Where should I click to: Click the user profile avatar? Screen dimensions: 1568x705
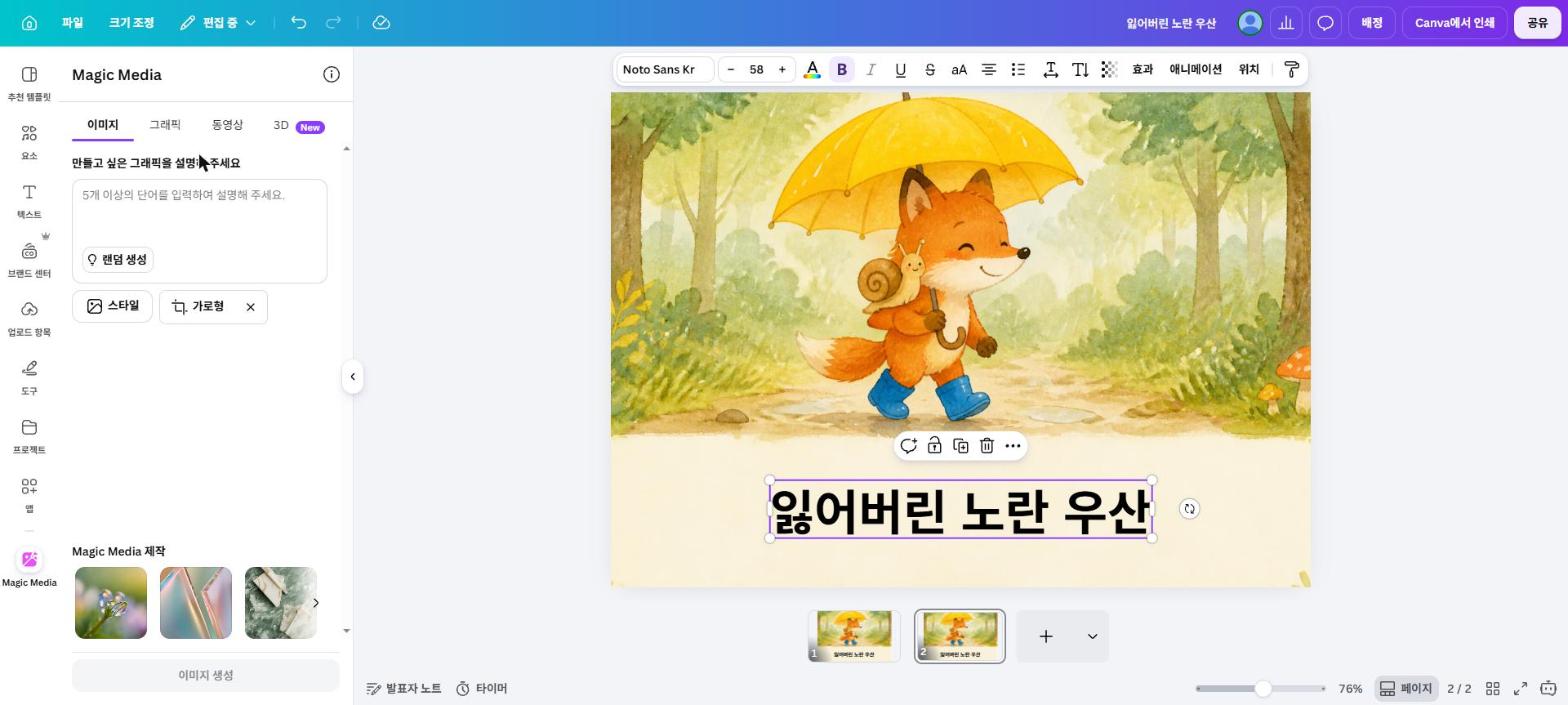click(1250, 23)
